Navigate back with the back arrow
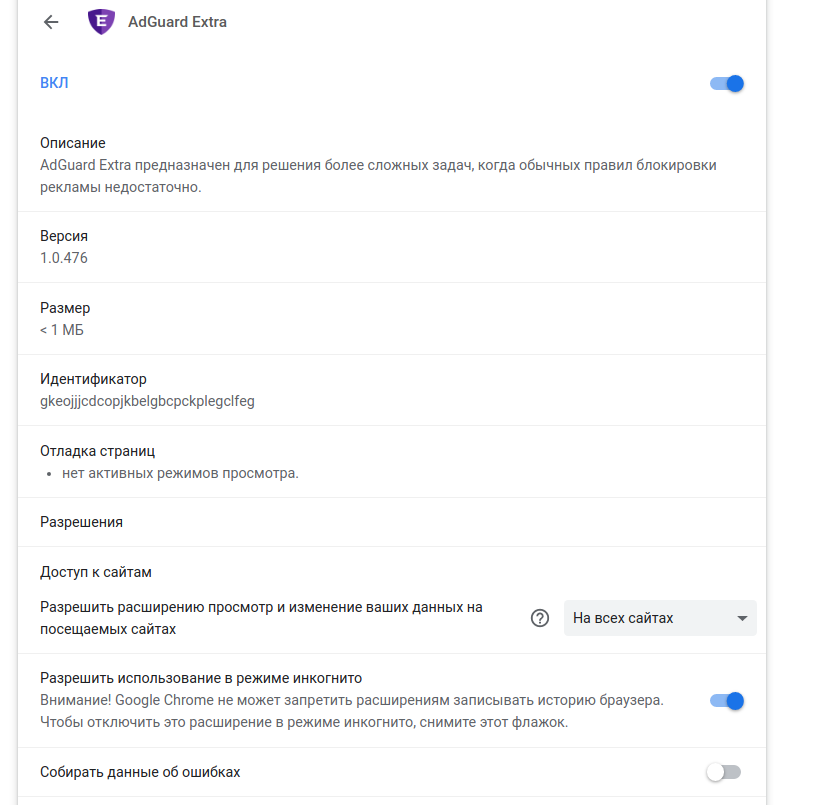 tap(49, 21)
